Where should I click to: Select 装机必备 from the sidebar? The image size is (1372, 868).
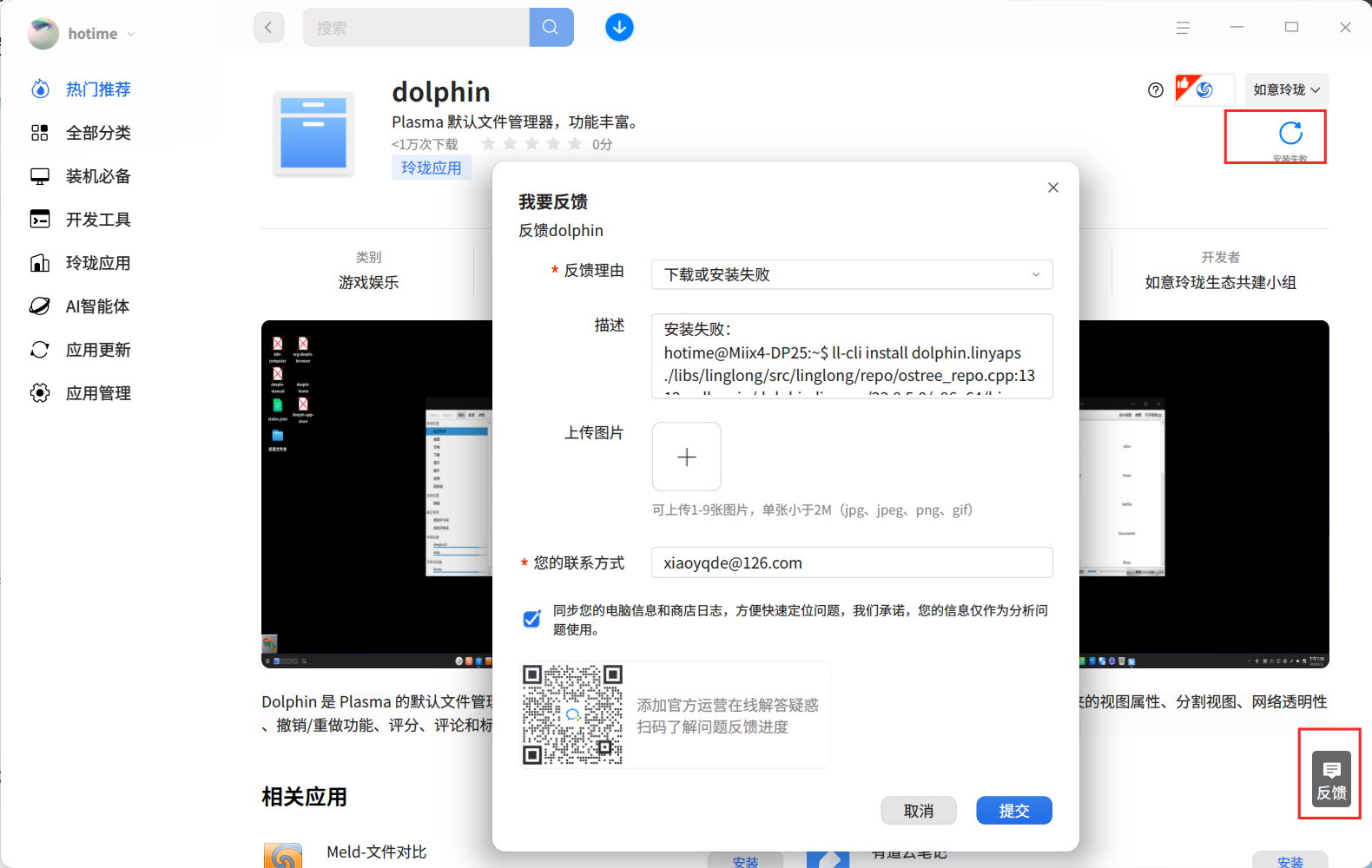click(98, 176)
